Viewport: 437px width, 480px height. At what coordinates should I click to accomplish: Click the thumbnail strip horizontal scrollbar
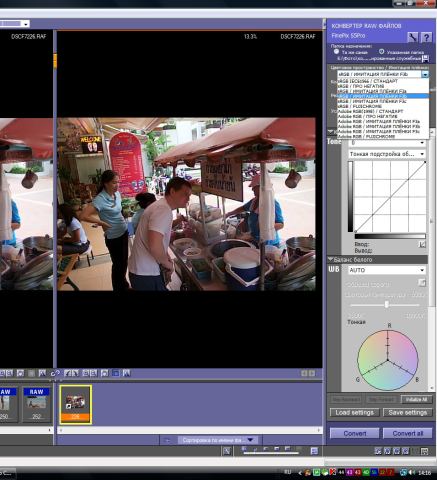[x=190, y=430]
